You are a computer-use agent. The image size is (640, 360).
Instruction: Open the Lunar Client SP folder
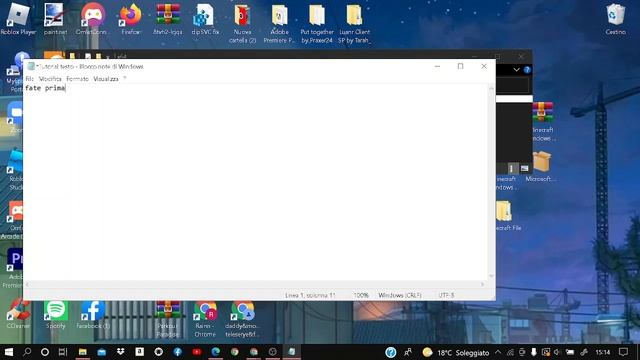354,24
